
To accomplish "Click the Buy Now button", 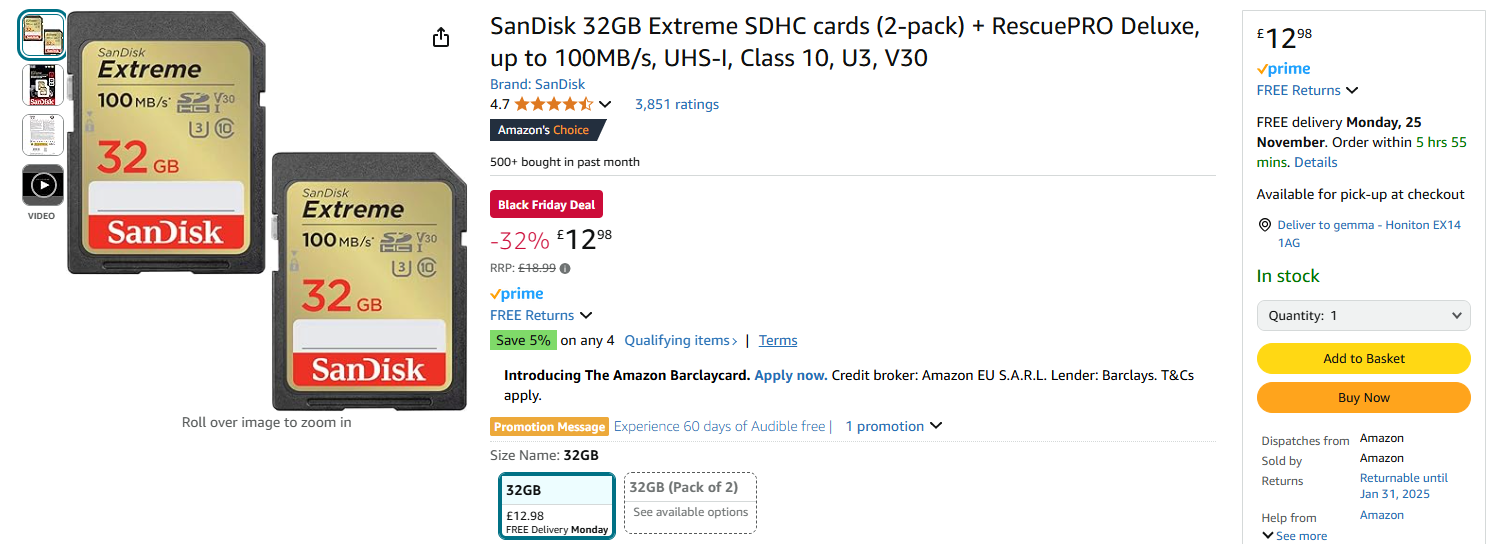I will 1363,397.
